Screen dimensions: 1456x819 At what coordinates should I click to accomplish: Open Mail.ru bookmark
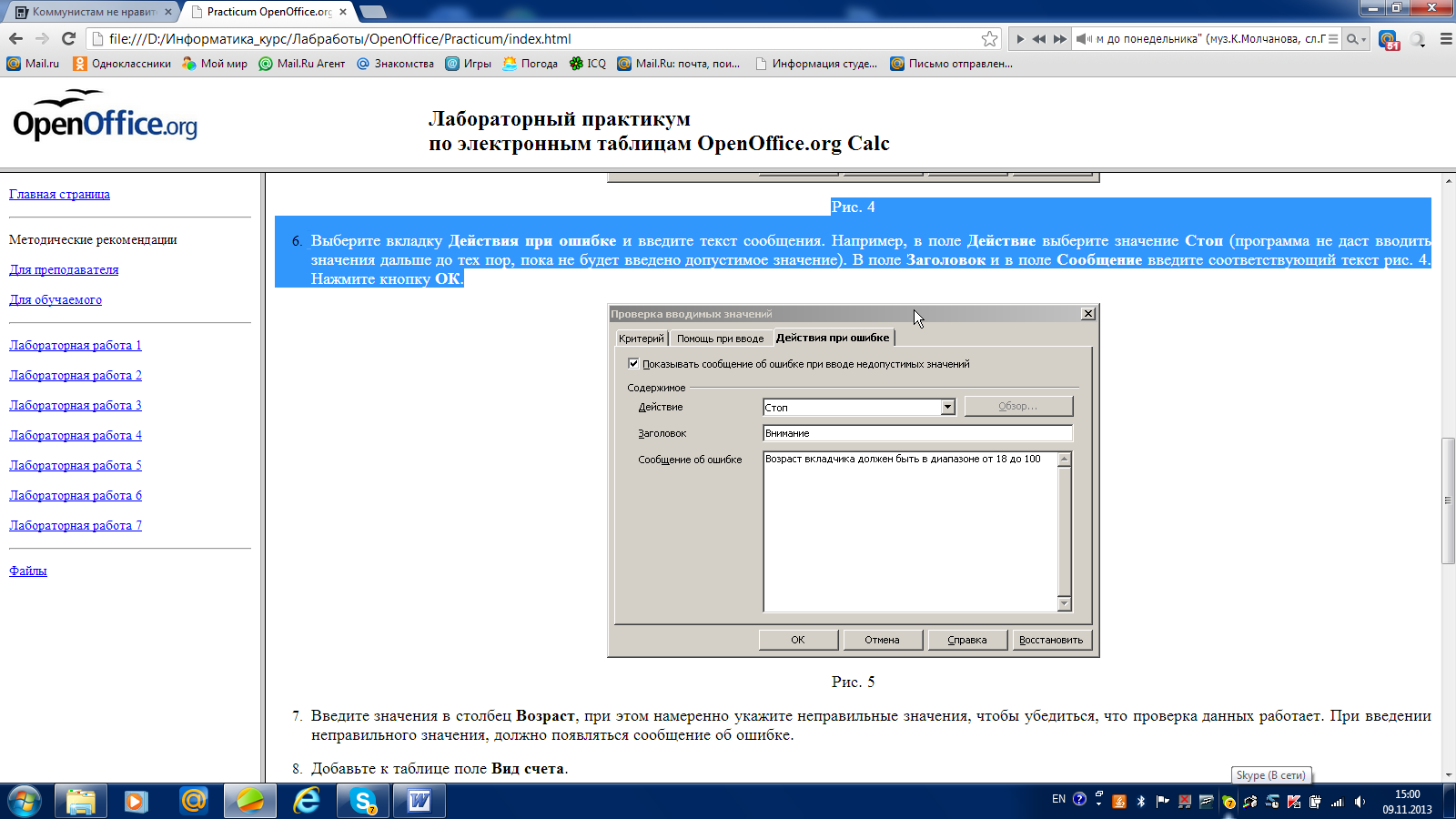(33, 64)
